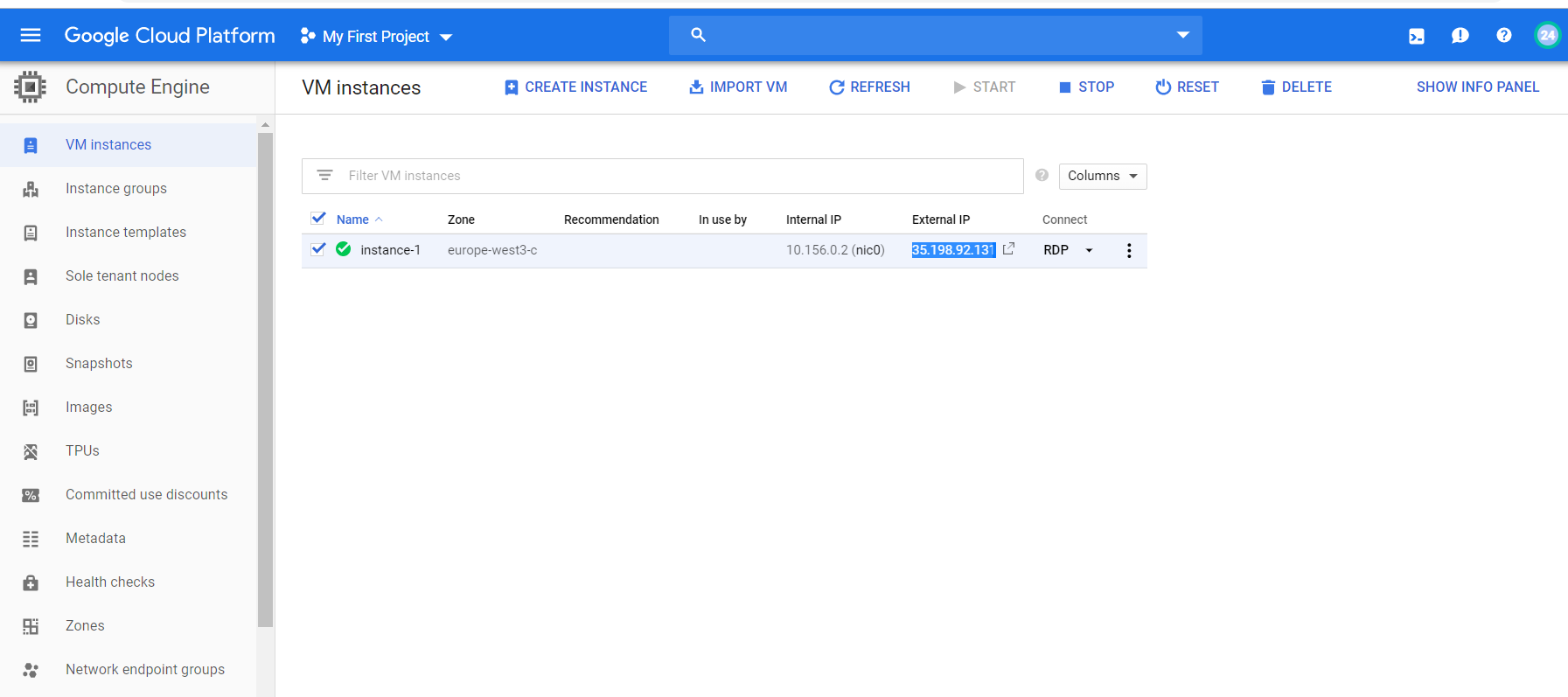Click the Metadata sidebar icon
1568x697 pixels.
coord(31,539)
